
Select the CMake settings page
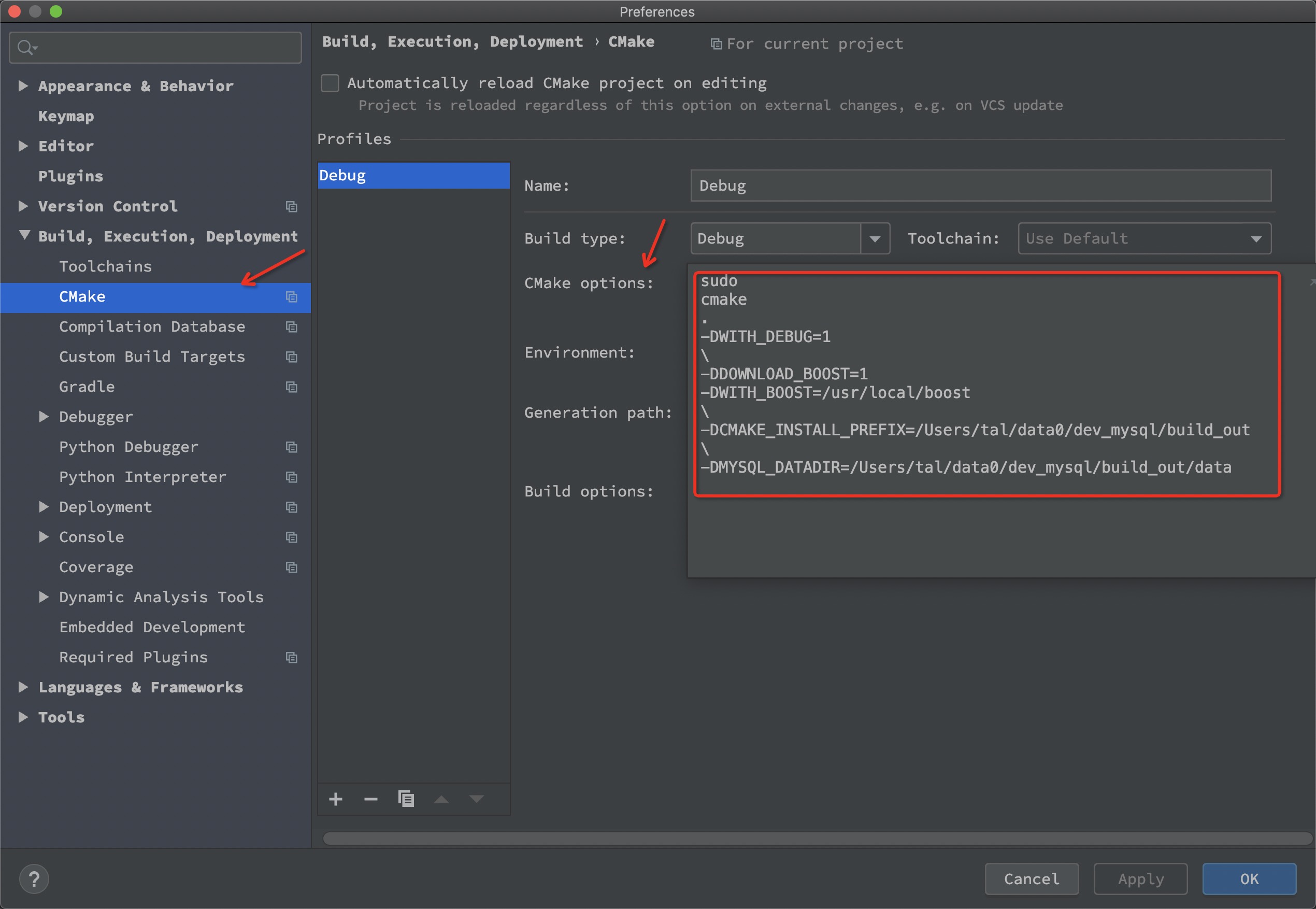(155, 297)
